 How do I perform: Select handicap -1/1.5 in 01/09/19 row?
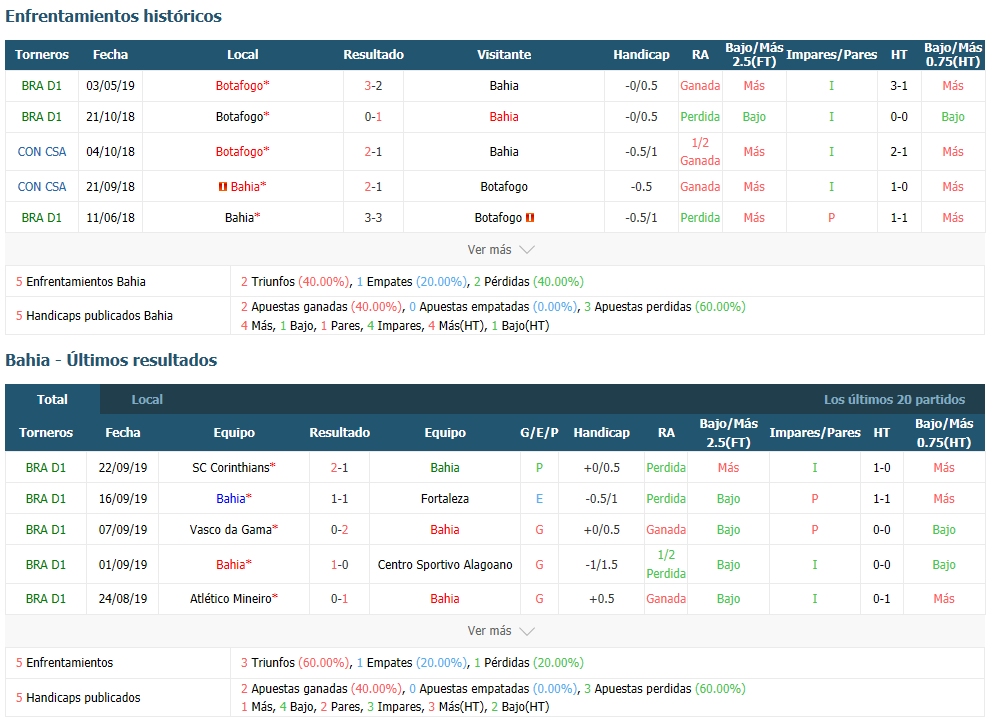tap(602, 565)
